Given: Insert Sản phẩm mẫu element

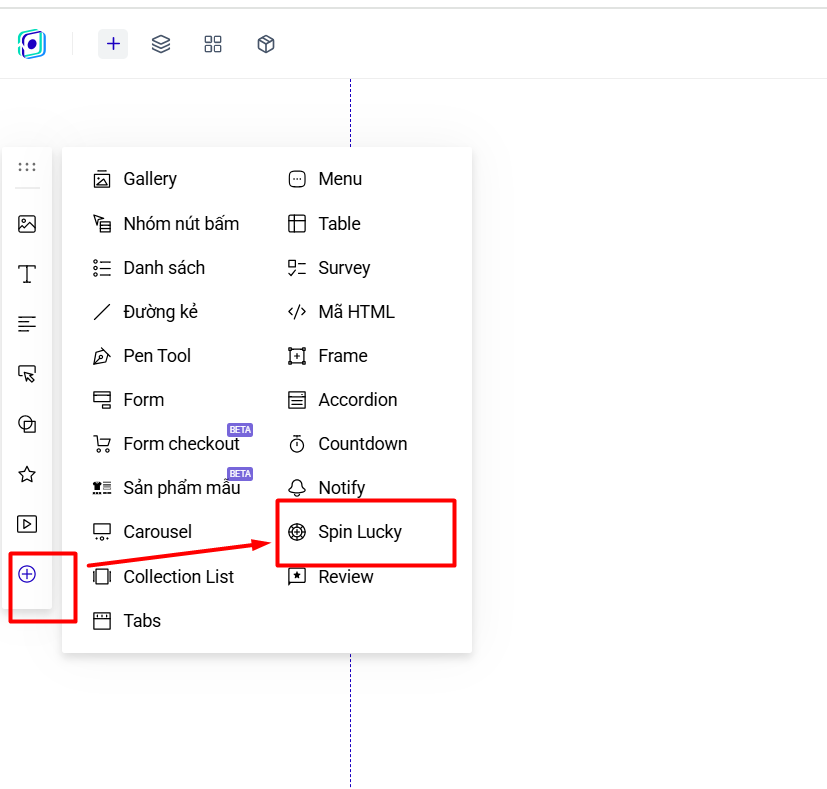Looking at the screenshot, I should click(166, 488).
